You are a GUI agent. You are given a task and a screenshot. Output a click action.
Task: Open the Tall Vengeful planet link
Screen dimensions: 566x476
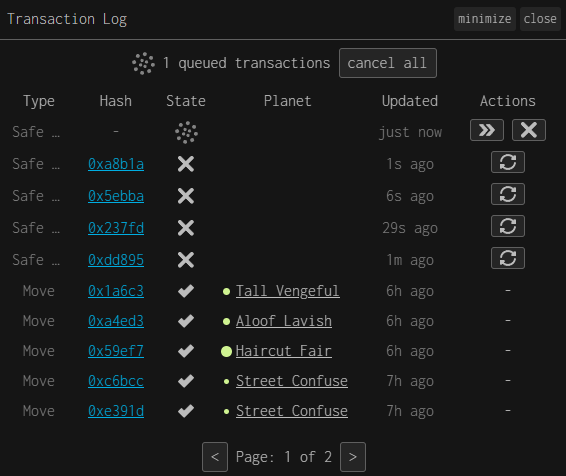point(287,291)
